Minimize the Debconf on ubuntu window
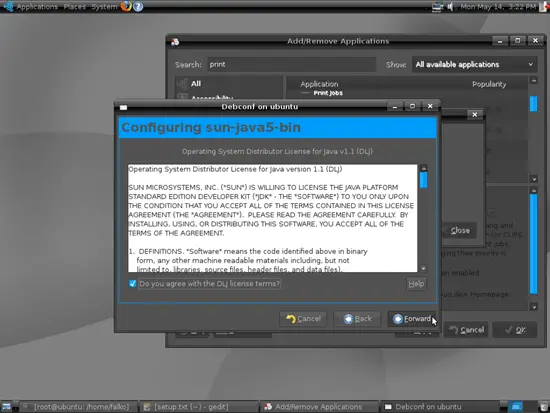550x413 pixels. pos(395,106)
